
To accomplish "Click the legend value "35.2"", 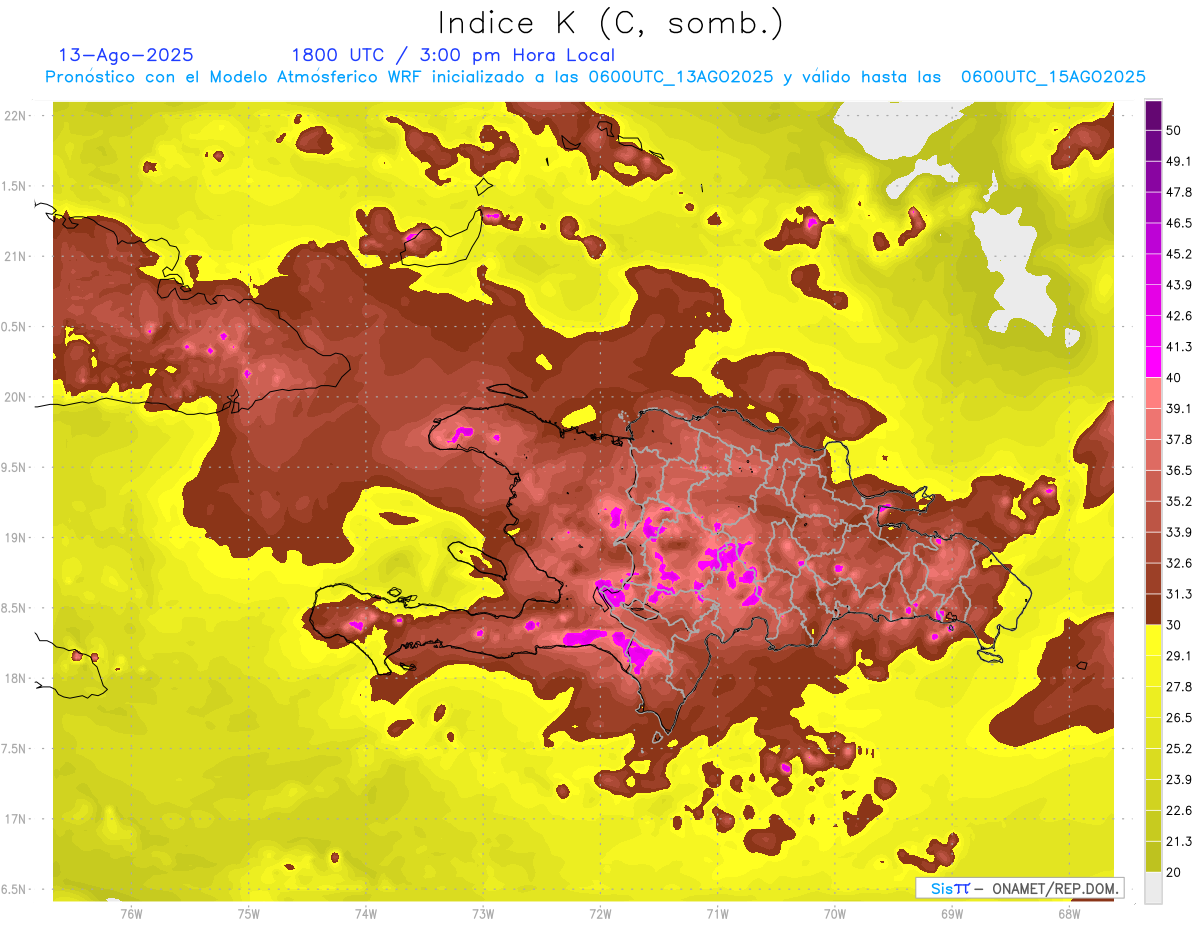I will [x=1178, y=501].
